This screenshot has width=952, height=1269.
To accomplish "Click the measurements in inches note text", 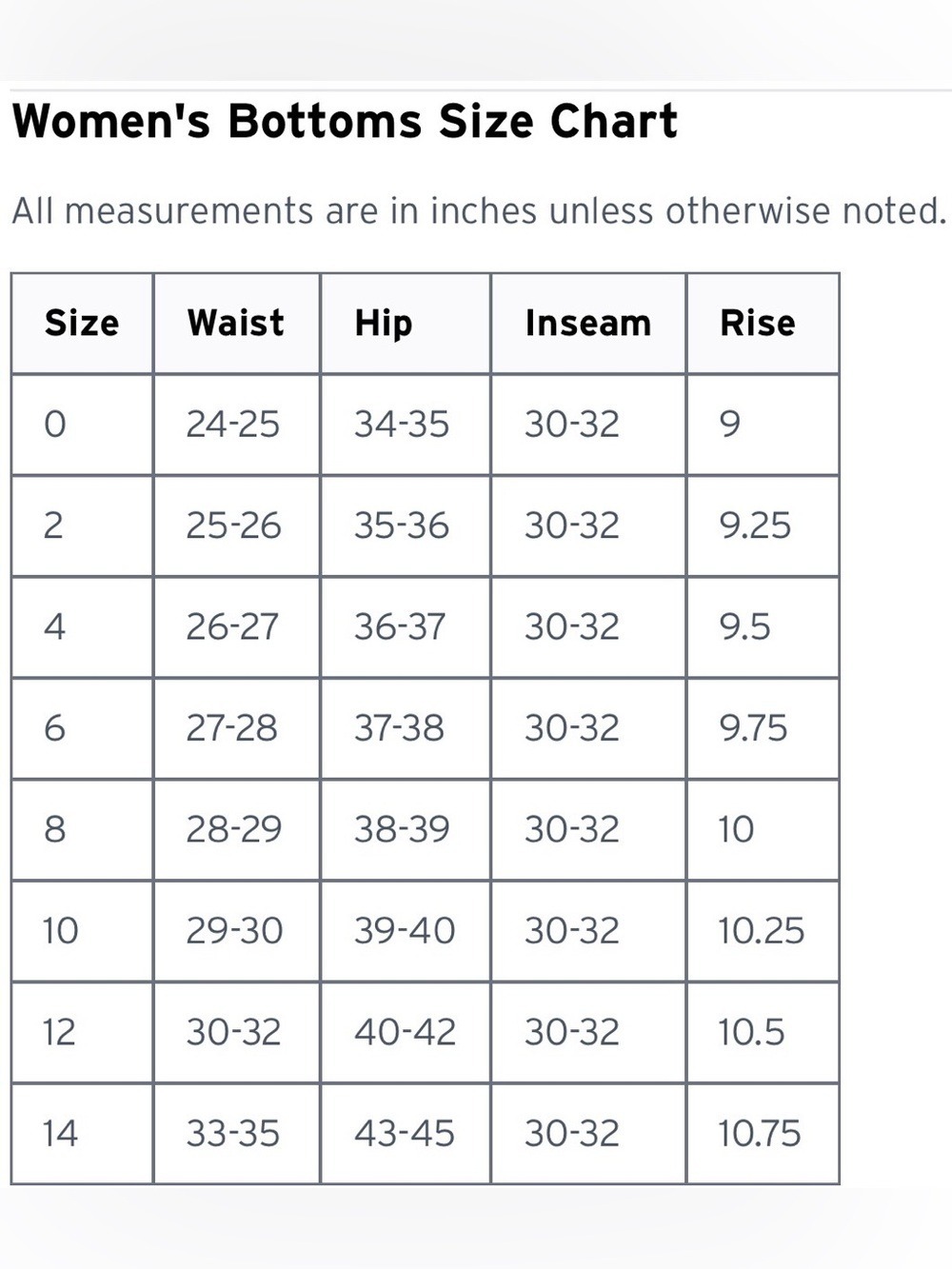I will [479, 210].
